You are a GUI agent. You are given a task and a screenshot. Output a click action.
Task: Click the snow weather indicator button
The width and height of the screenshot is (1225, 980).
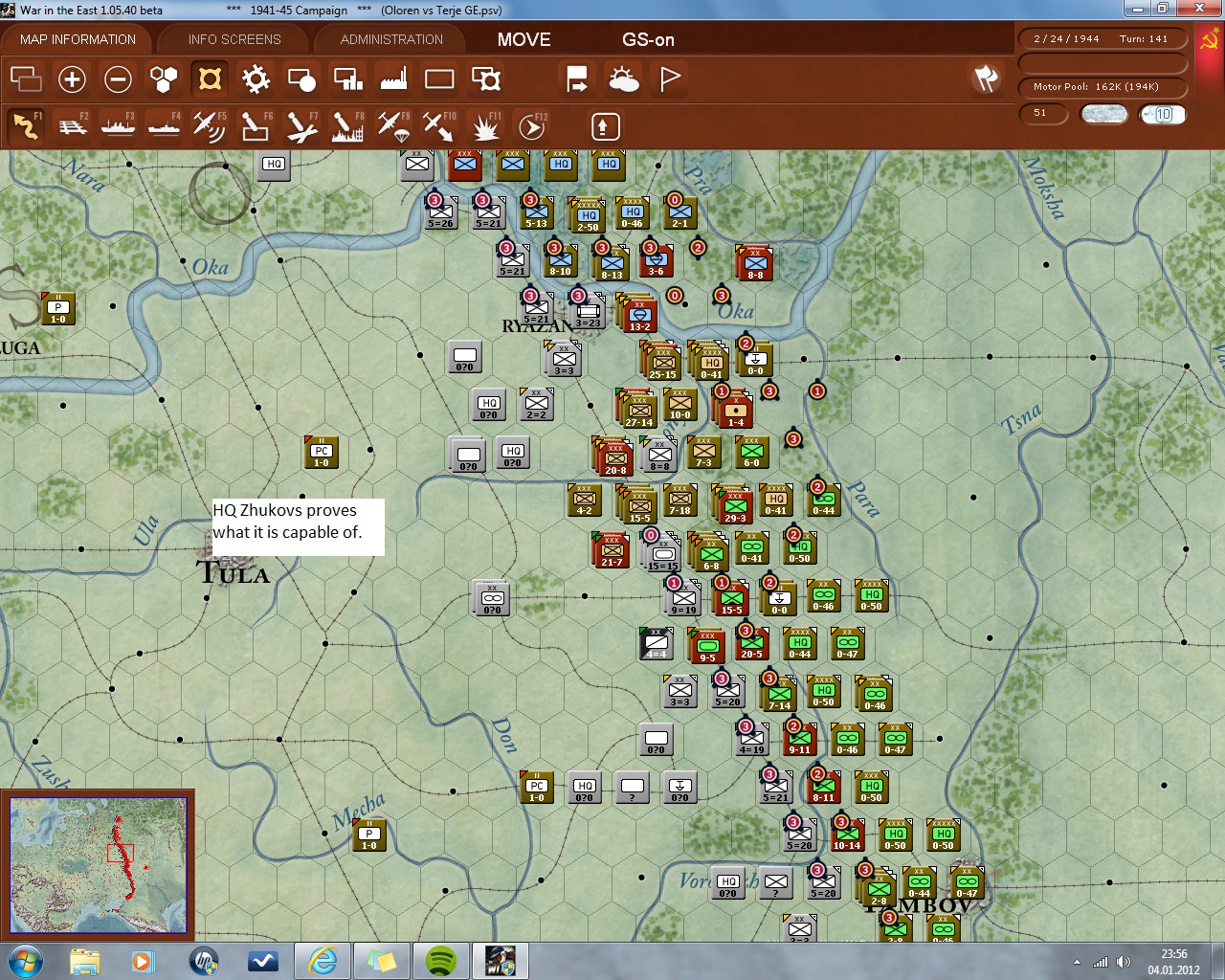(x=1103, y=114)
